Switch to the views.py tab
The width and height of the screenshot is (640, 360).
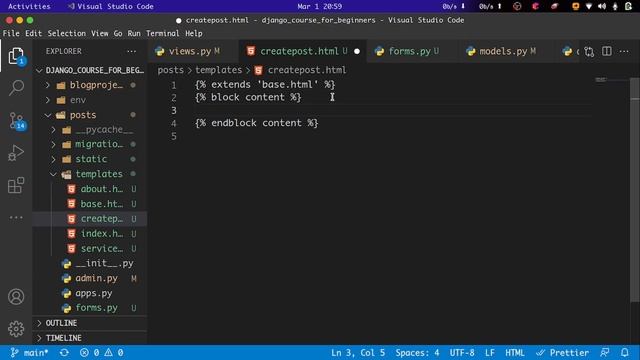tap(193, 51)
